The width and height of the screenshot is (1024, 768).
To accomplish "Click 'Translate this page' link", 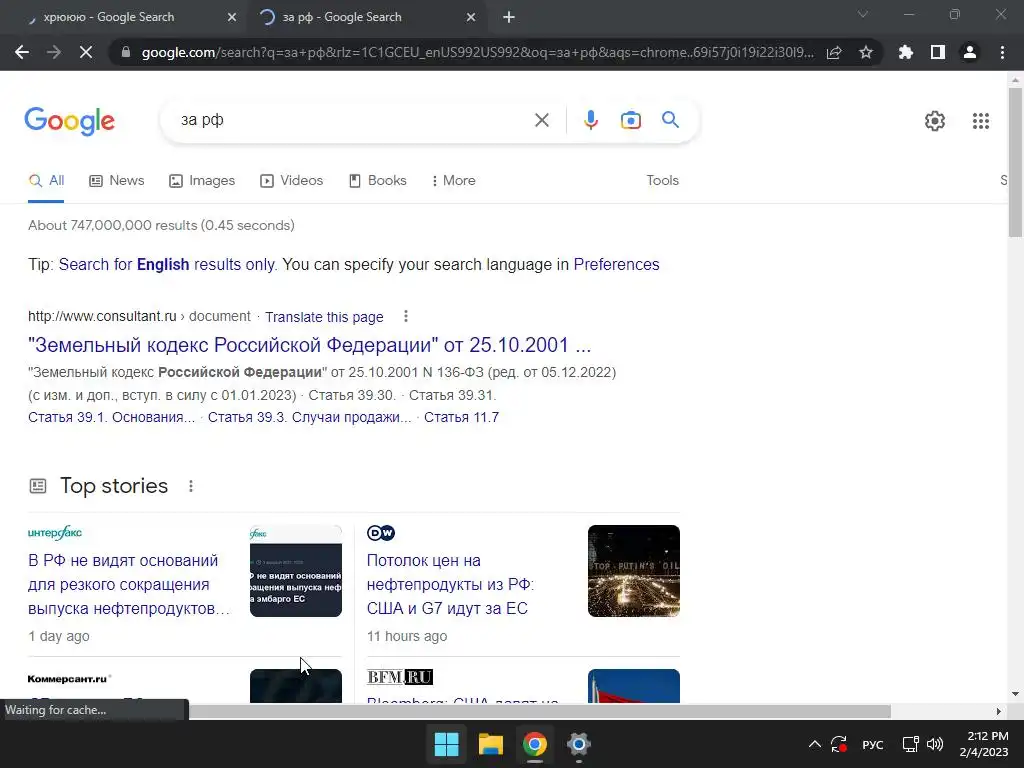I will 324,317.
